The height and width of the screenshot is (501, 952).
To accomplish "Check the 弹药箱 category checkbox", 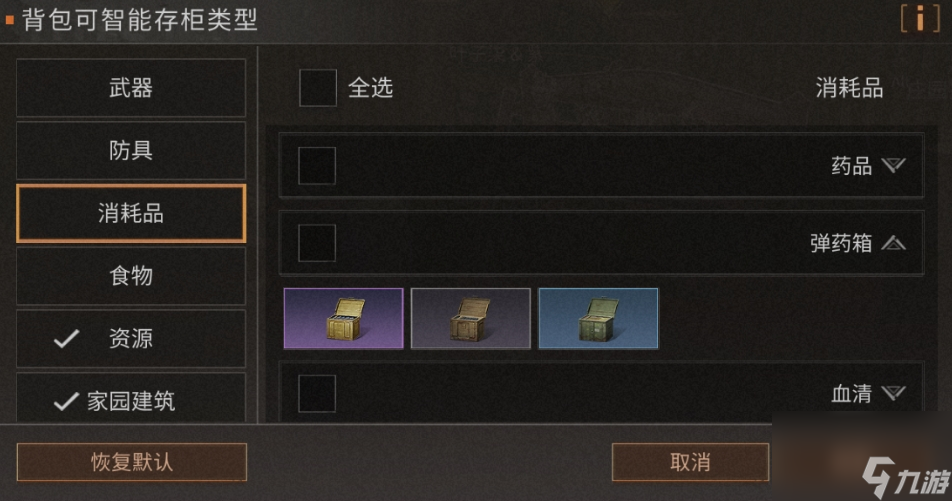I will click(x=317, y=243).
